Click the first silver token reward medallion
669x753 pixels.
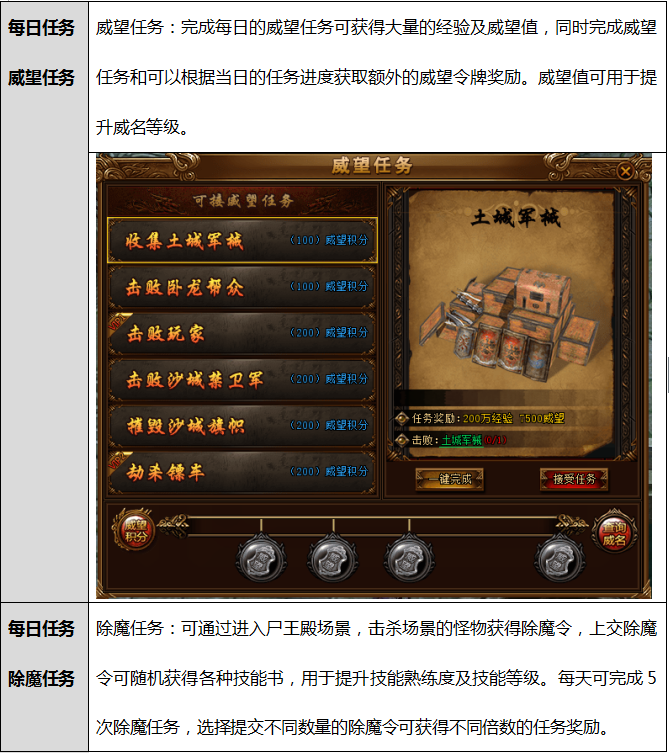click(261, 559)
